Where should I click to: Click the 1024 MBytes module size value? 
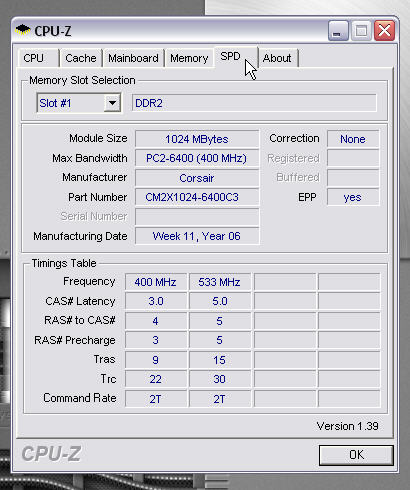pos(197,139)
